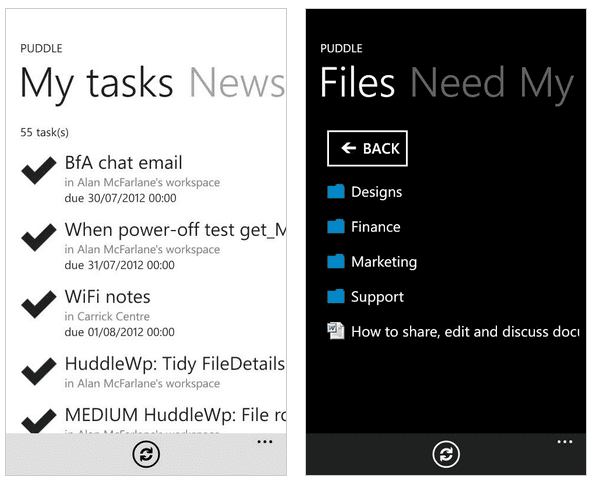
Task: Open the HuddleWp: Tidy FileDetails task title
Action: pos(175,364)
